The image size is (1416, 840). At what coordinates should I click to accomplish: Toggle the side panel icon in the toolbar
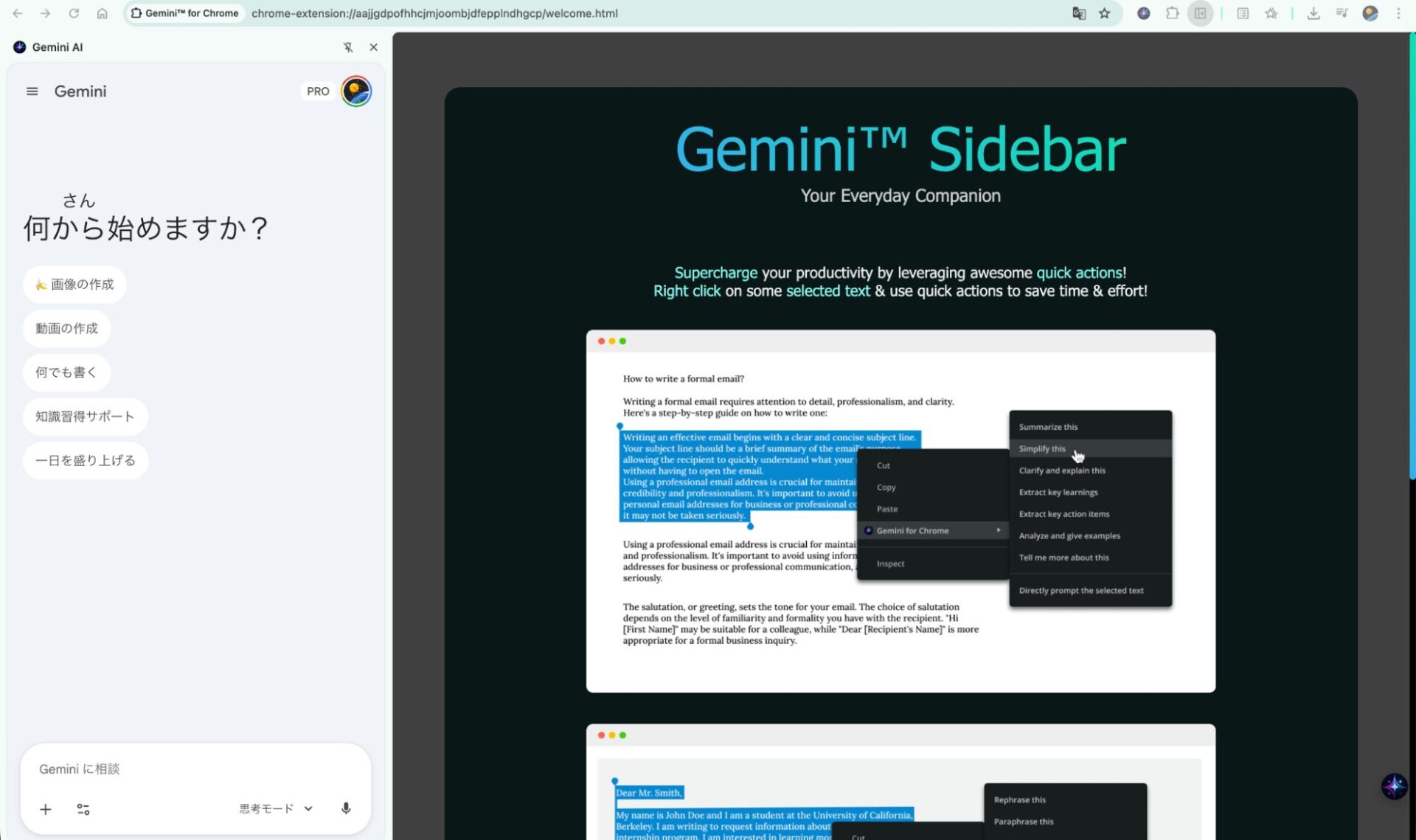tap(1201, 13)
